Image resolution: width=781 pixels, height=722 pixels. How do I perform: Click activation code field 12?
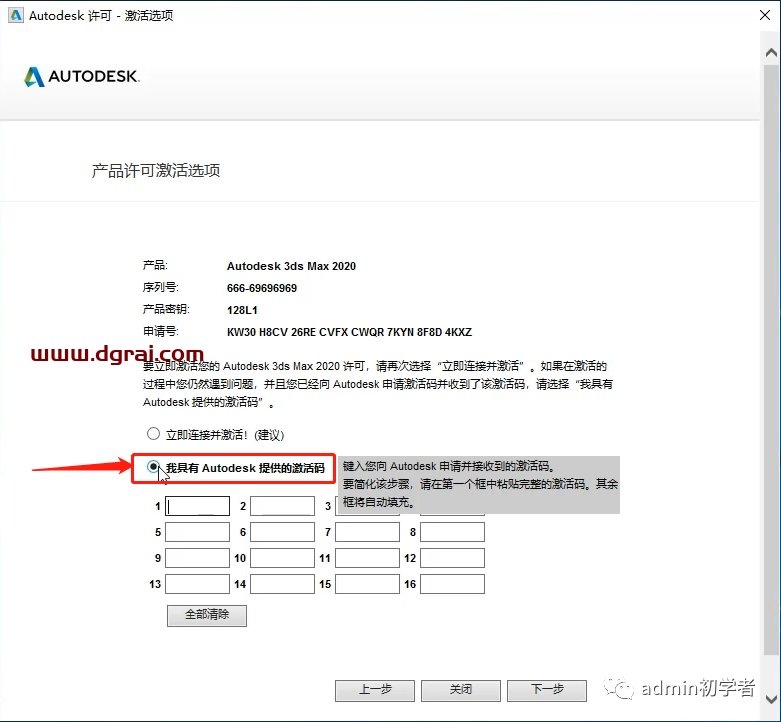click(x=452, y=558)
